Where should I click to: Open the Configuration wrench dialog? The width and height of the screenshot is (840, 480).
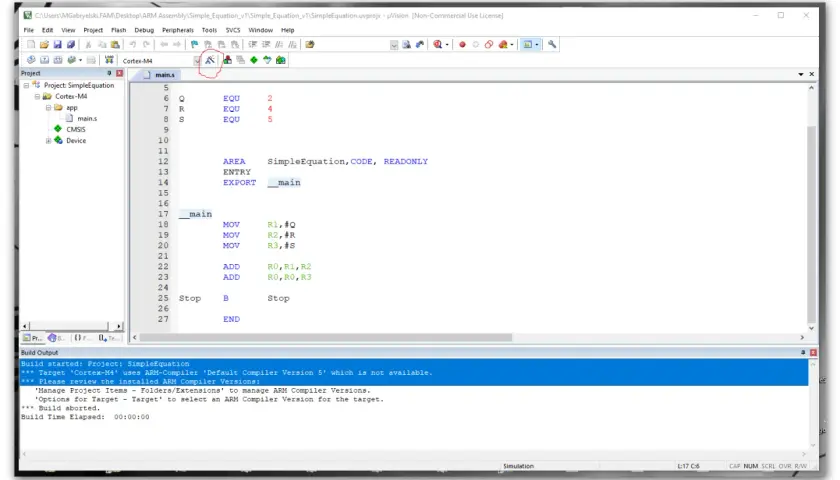tap(552, 44)
